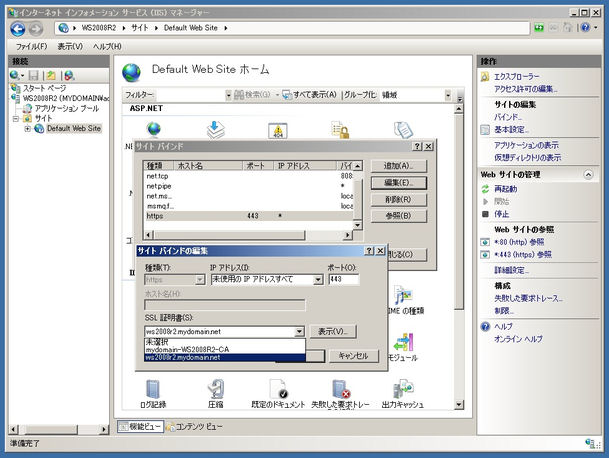Image resolution: width=609 pixels, height=458 pixels.
Task: Click the padlock list icon under ASP.NET
Action: pos(340,130)
